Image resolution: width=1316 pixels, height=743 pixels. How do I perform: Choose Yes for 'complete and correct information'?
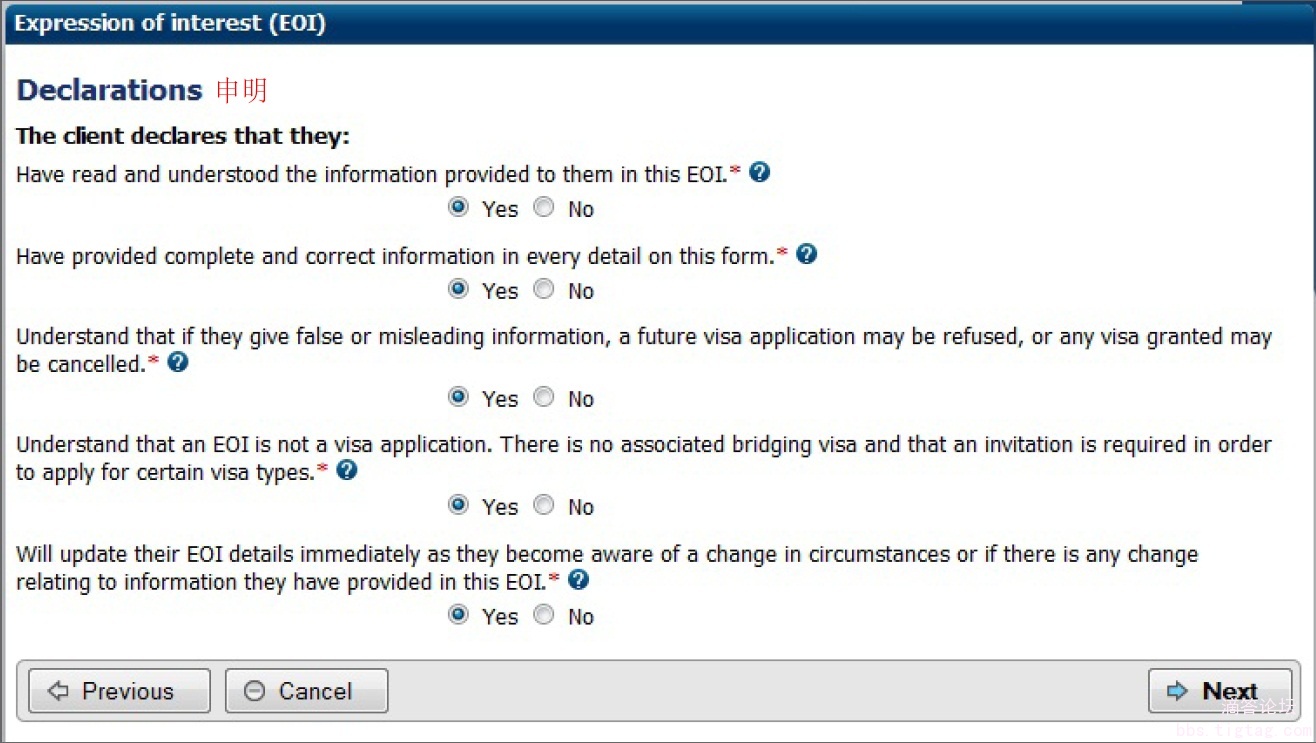459,290
